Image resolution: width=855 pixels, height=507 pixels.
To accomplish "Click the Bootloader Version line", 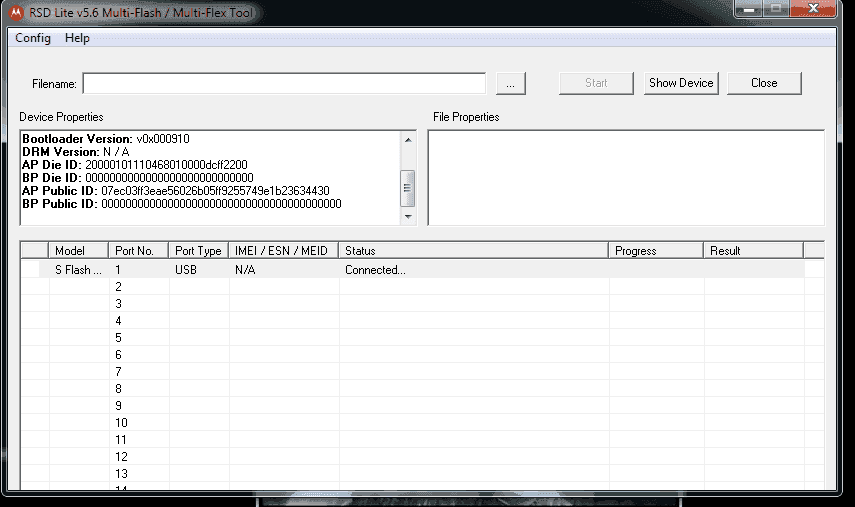I will pos(106,138).
